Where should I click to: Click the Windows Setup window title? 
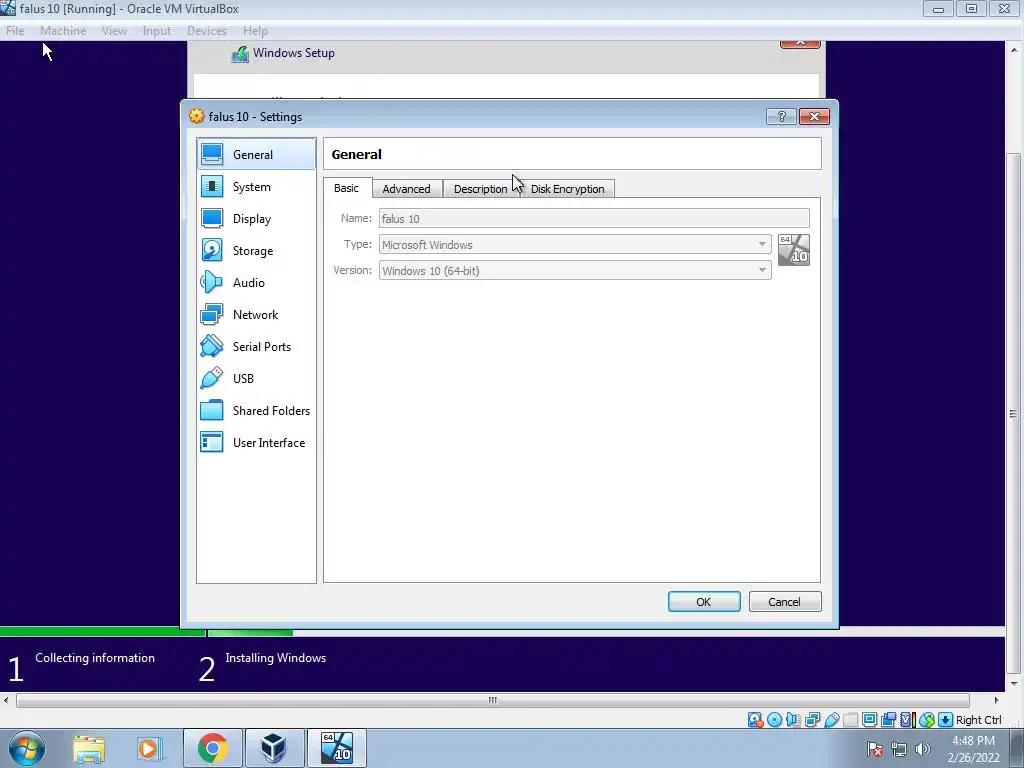294,53
